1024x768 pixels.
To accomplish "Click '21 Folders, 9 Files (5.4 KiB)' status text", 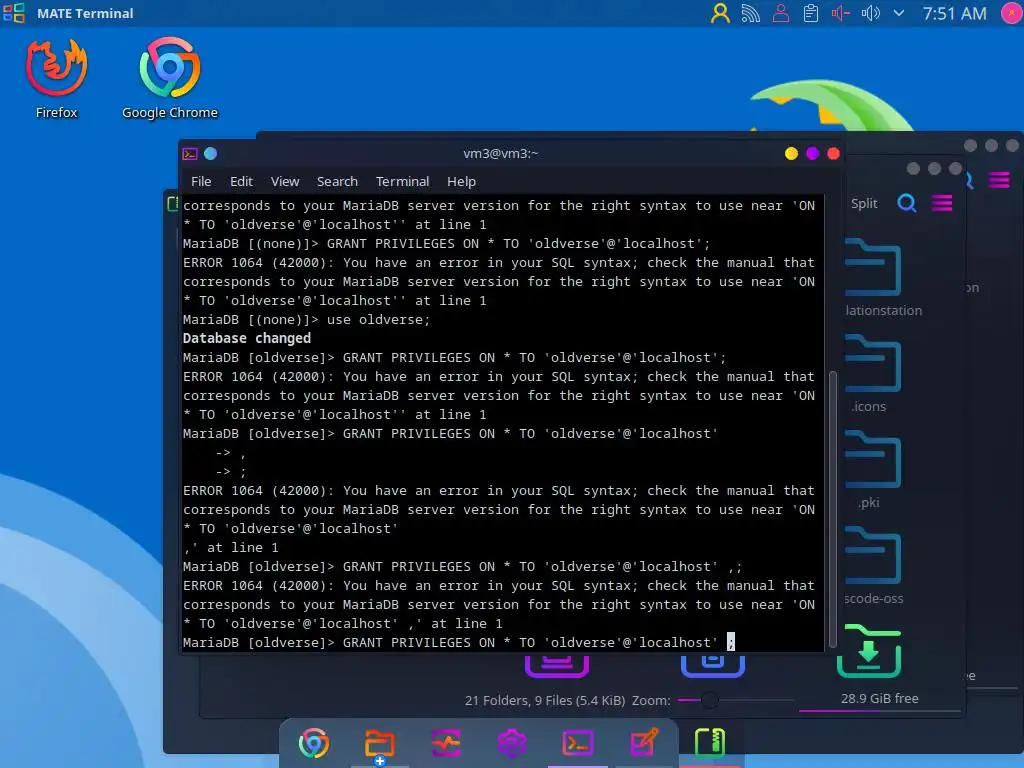I will 545,701.
